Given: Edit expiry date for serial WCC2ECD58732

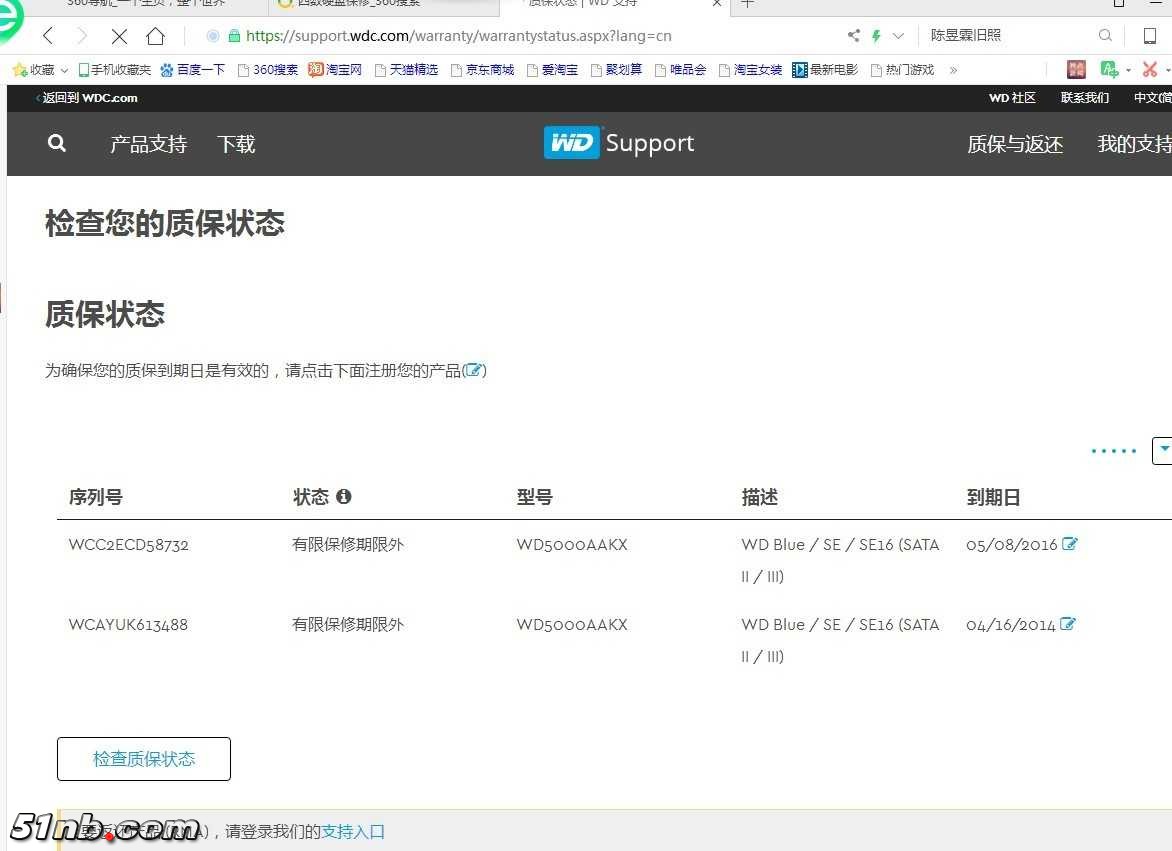Looking at the screenshot, I should coord(1070,544).
